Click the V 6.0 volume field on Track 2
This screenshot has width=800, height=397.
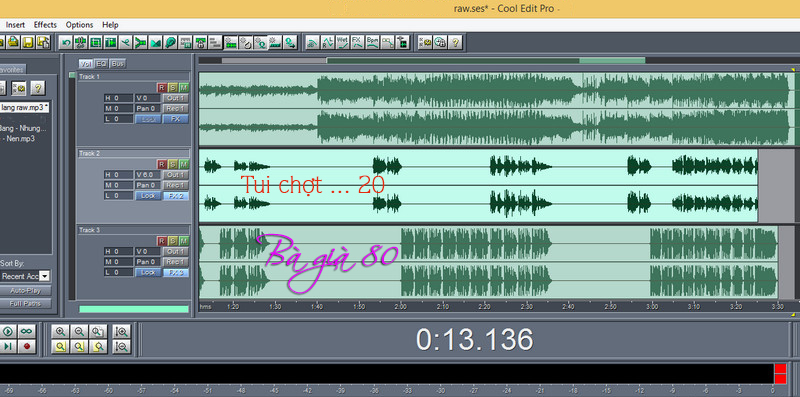click(148, 175)
